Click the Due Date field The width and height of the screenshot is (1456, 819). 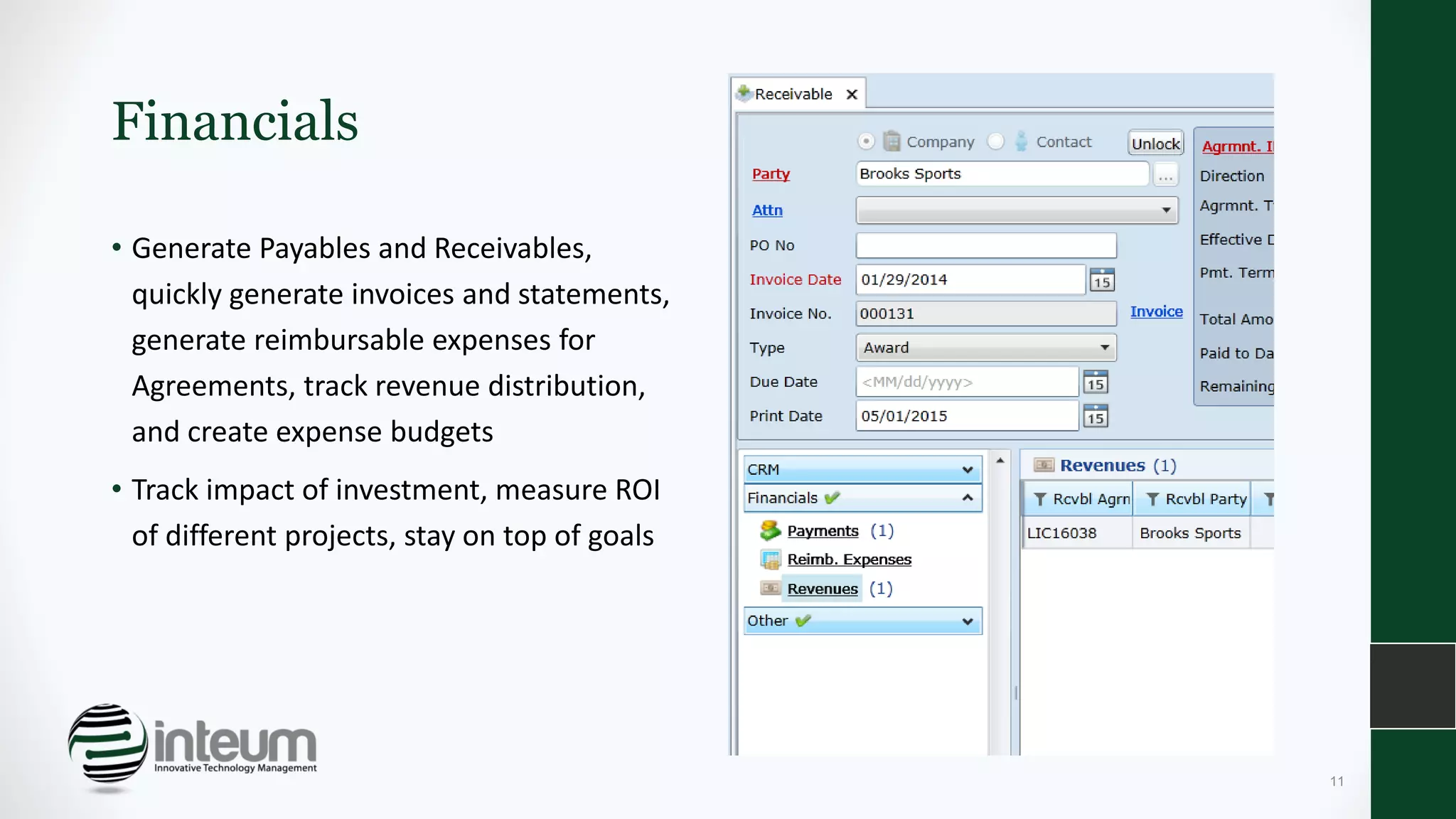(968, 382)
